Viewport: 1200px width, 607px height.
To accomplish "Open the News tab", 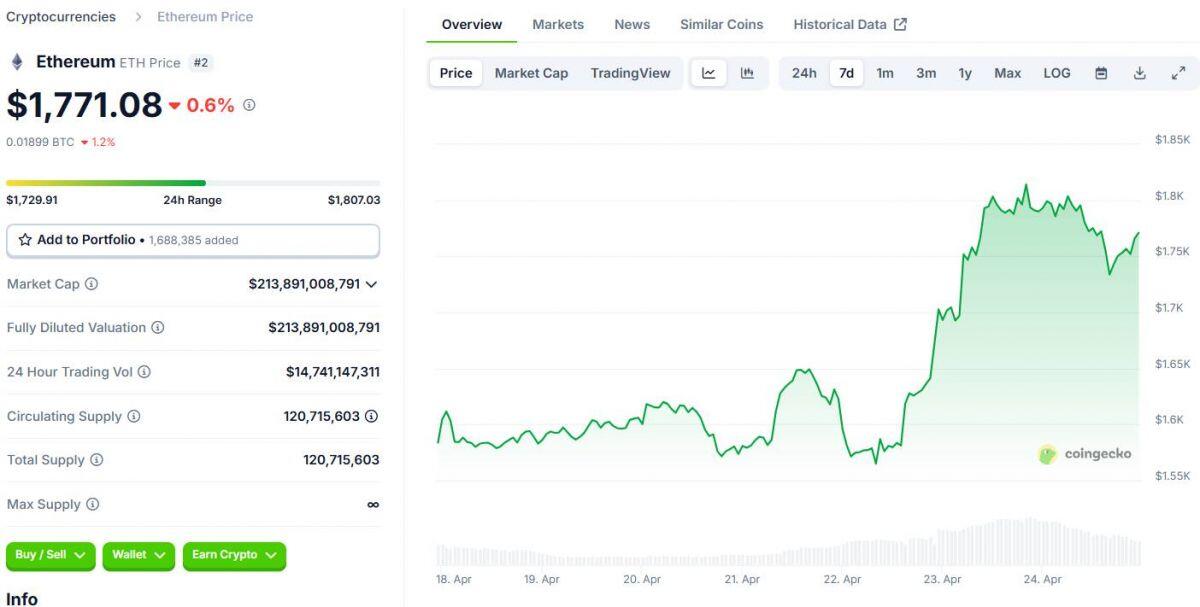I will (x=632, y=24).
